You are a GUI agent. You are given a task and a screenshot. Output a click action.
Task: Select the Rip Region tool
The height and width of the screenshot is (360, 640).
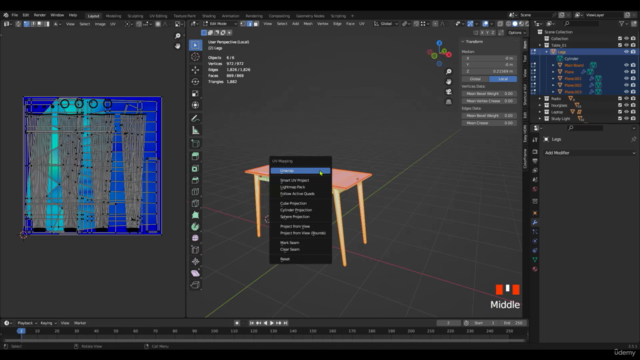pyautogui.click(x=196, y=284)
